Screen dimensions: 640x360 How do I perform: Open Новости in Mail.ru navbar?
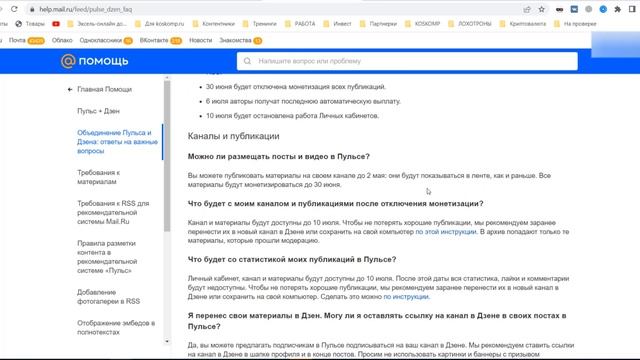200,40
